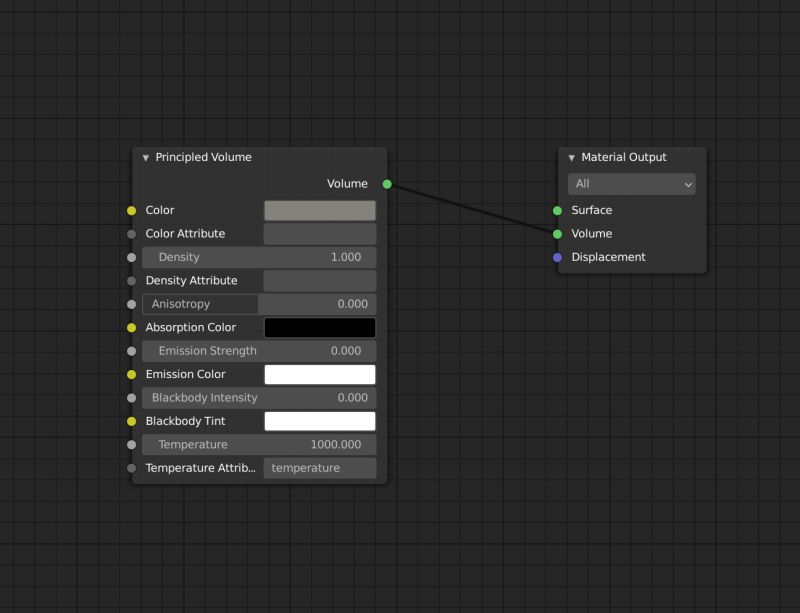
Task: Click the black Absorption Color swatch
Action: tap(319, 327)
